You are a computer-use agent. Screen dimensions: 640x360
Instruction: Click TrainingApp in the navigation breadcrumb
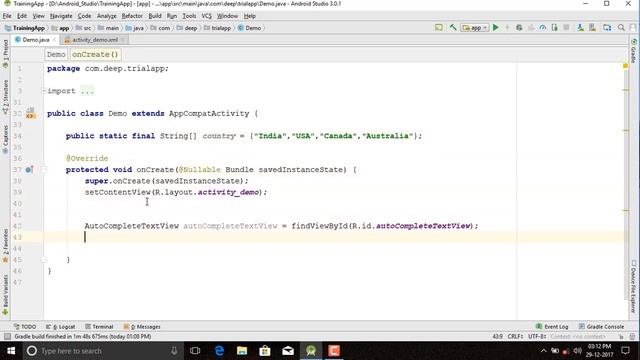coord(25,28)
